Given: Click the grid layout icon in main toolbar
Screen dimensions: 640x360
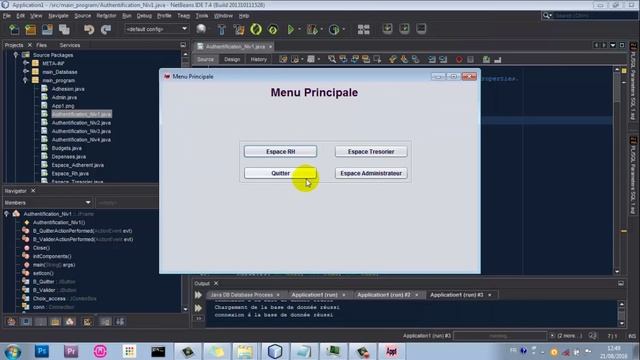Looking at the screenshot, I should tap(363, 29).
